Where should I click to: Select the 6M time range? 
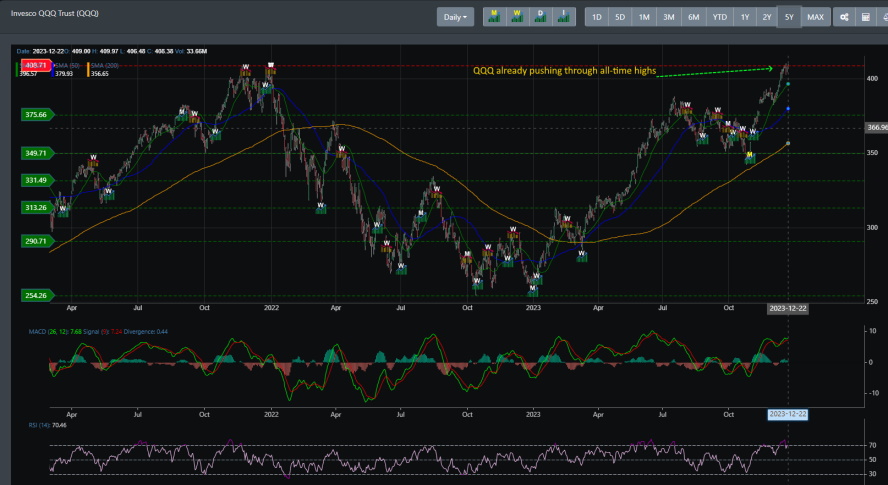694,17
